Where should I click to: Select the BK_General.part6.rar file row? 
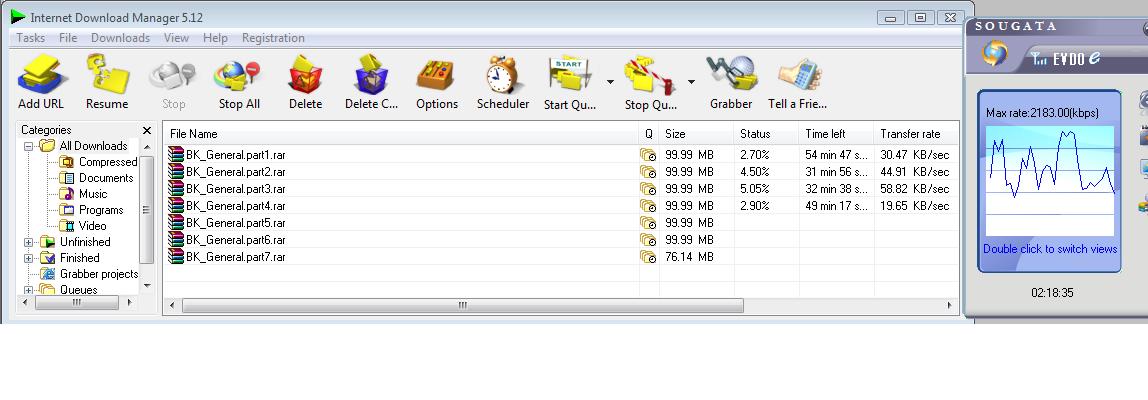(560, 240)
